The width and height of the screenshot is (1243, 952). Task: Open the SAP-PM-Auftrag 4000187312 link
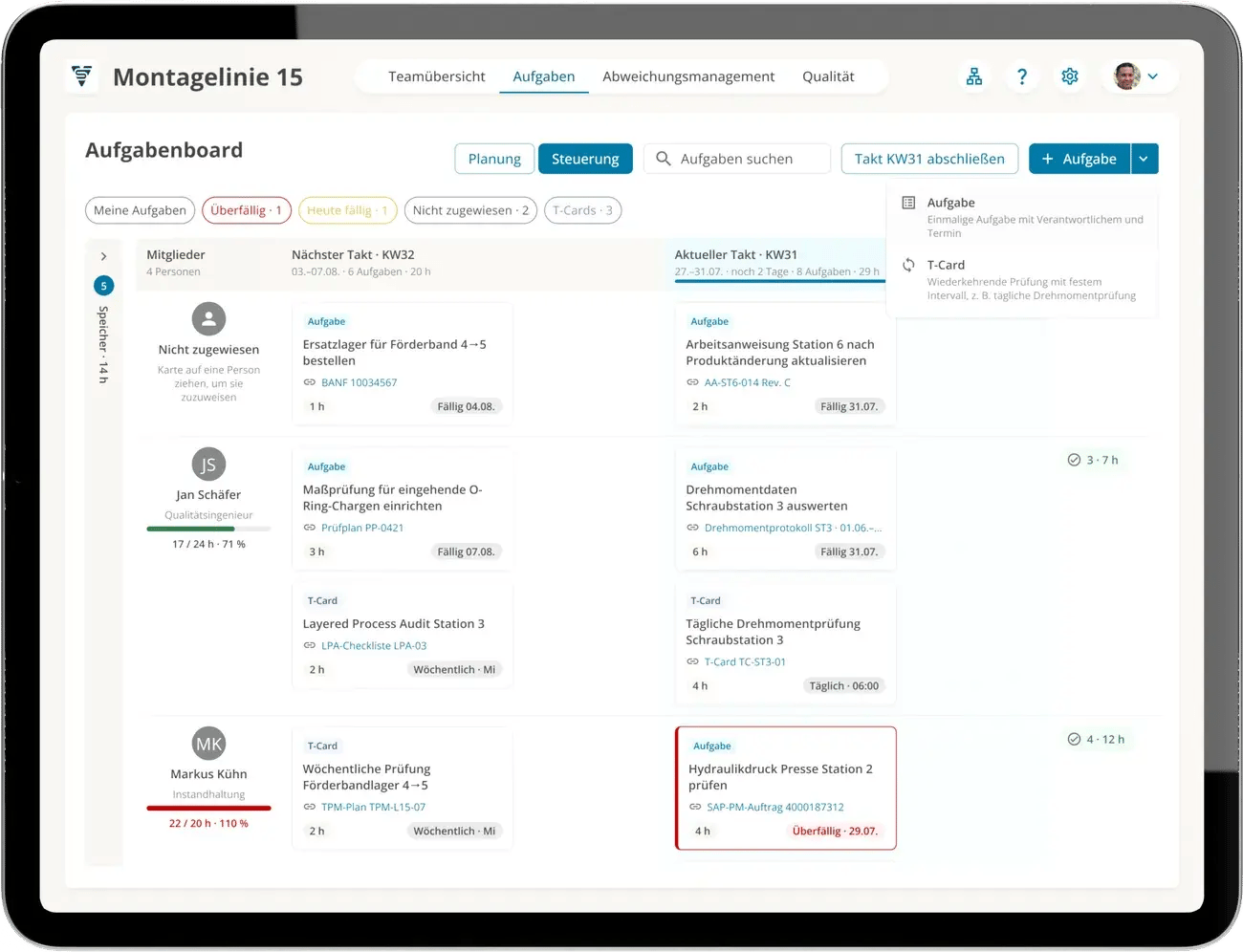pos(775,807)
